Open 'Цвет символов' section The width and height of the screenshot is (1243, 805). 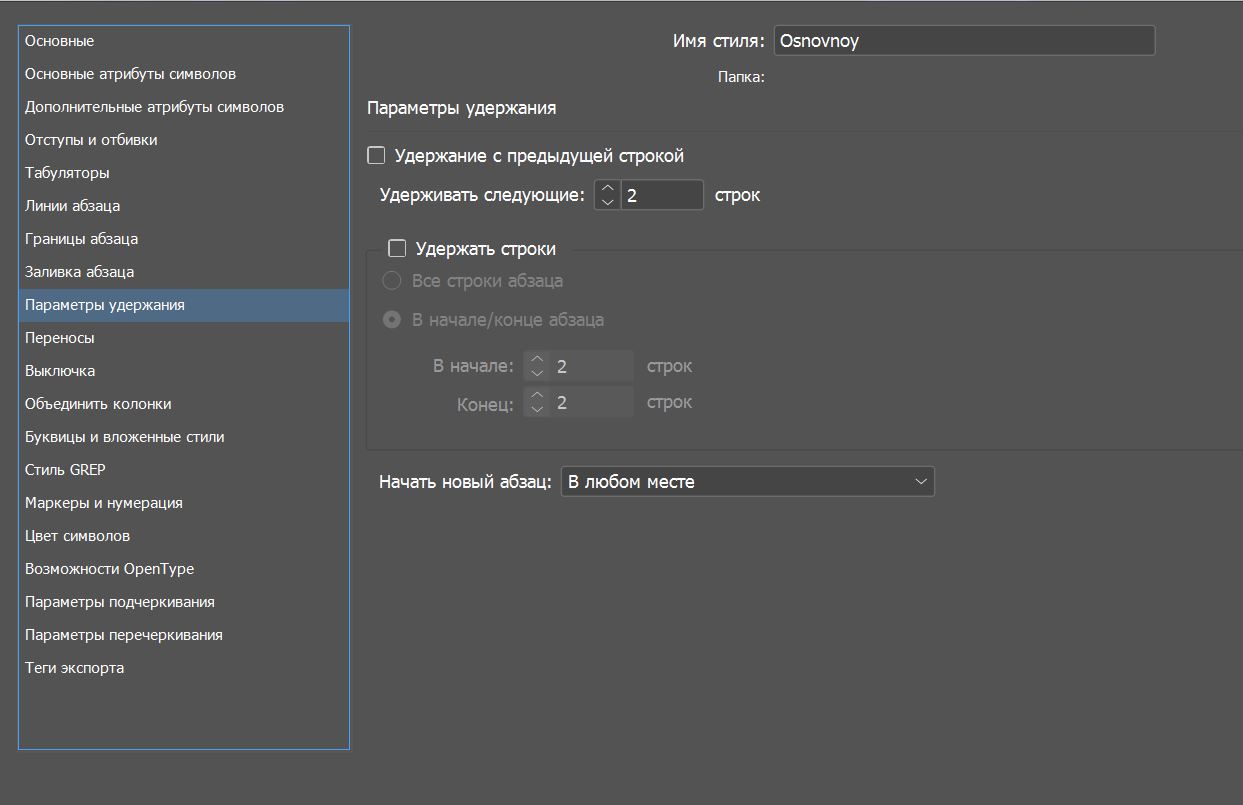77,536
